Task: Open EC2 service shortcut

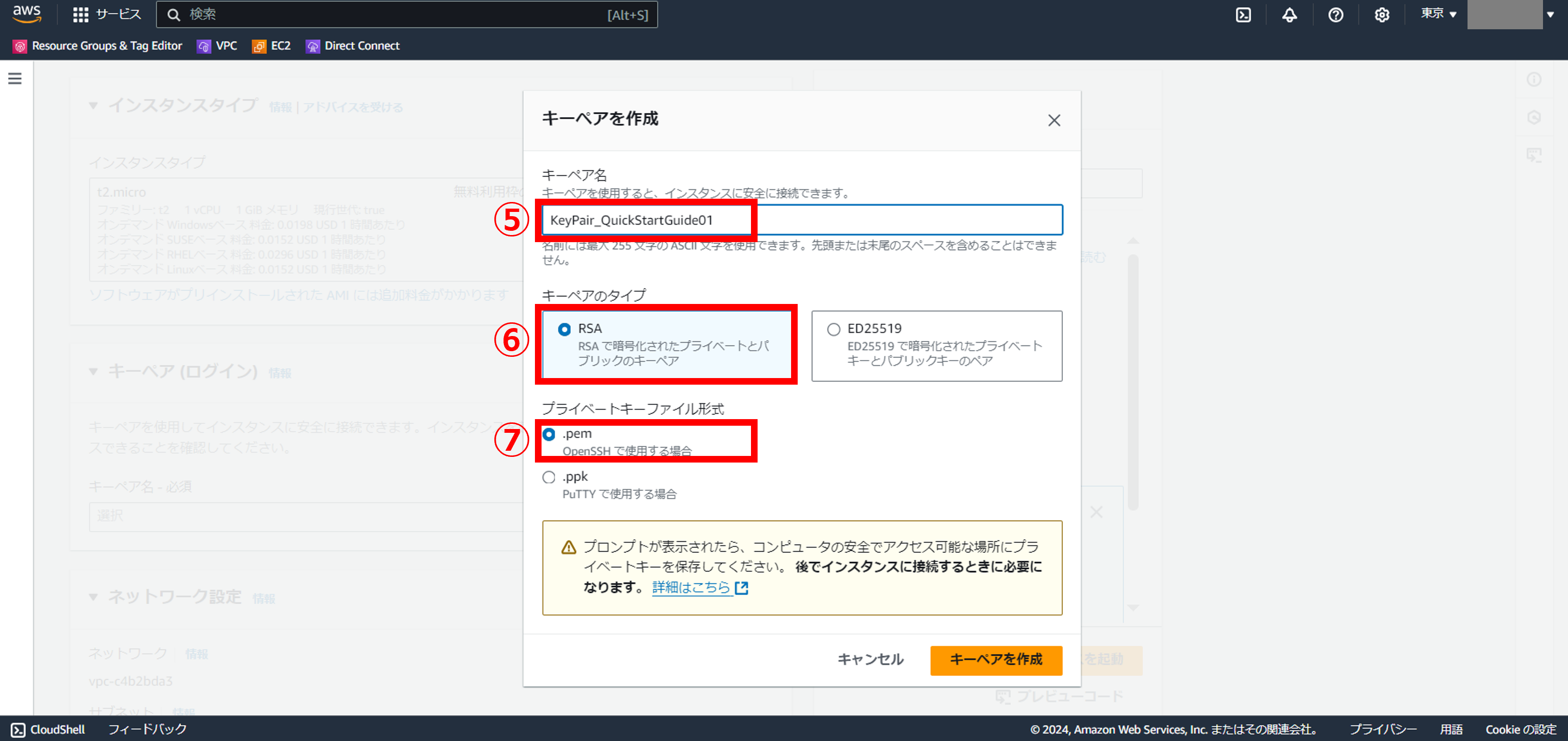Action: [x=272, y=46]
